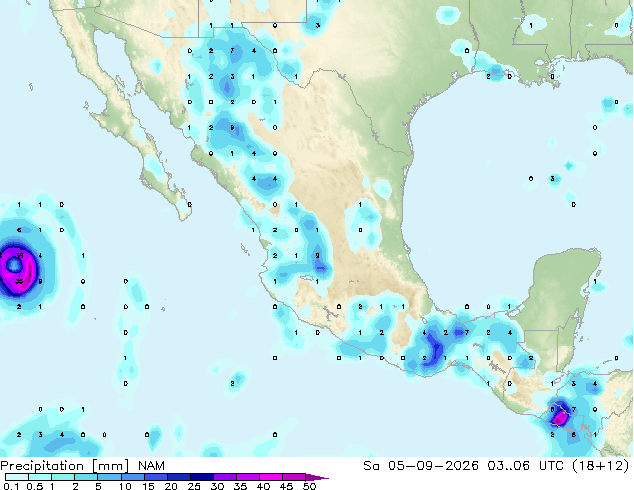Screen dimensions: 634x490
Task: Click the 50 mm arrow tip of legend
Action: [x=317, y=477]
